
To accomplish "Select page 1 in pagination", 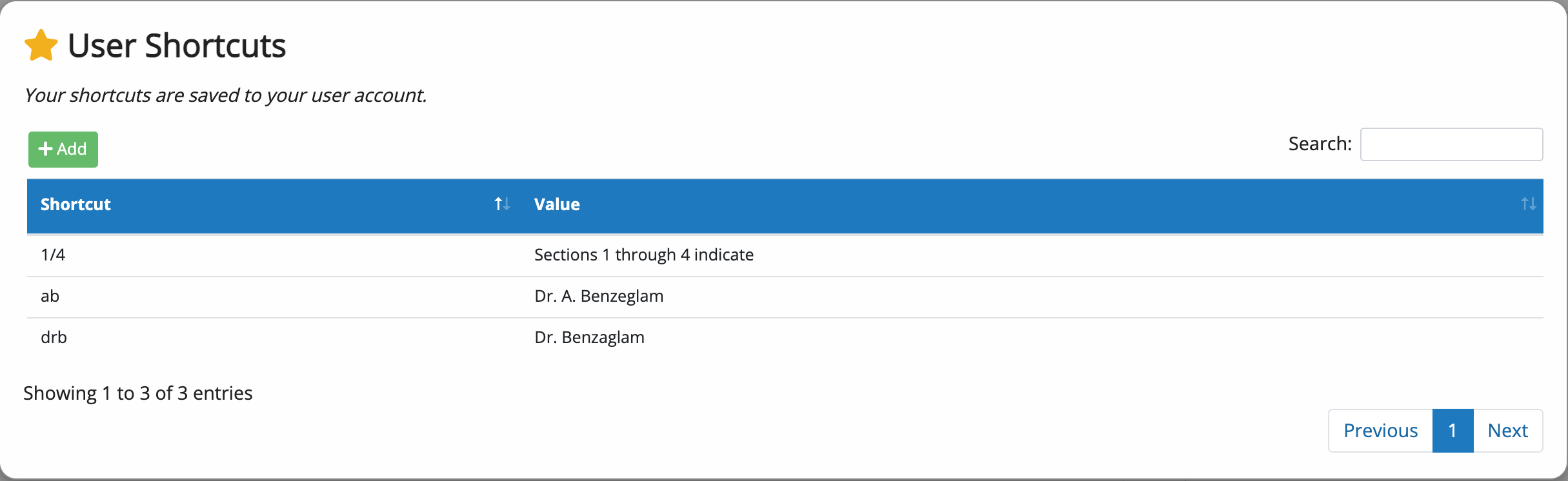I will tap(1453, 431).
